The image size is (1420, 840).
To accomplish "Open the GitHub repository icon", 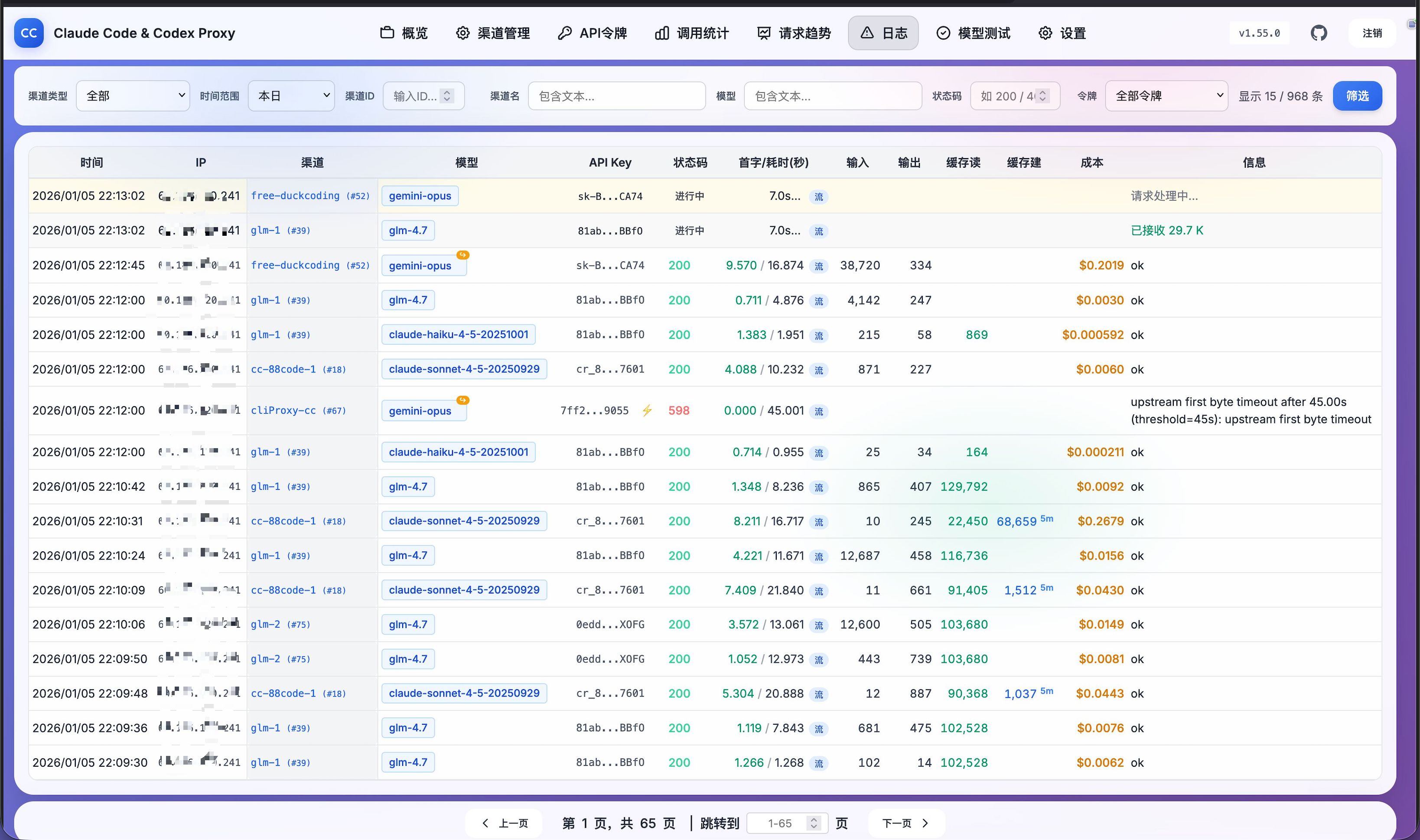I will point(1319,33).
